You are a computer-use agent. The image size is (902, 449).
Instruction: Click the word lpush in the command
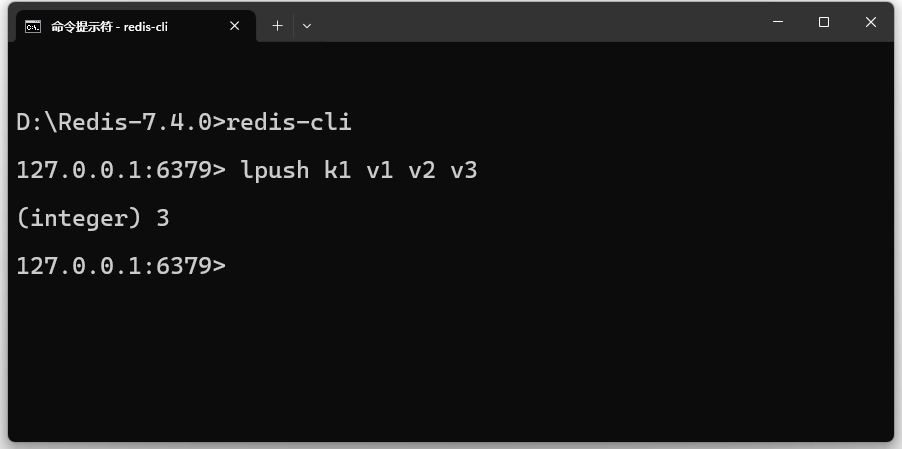[274, 171]
